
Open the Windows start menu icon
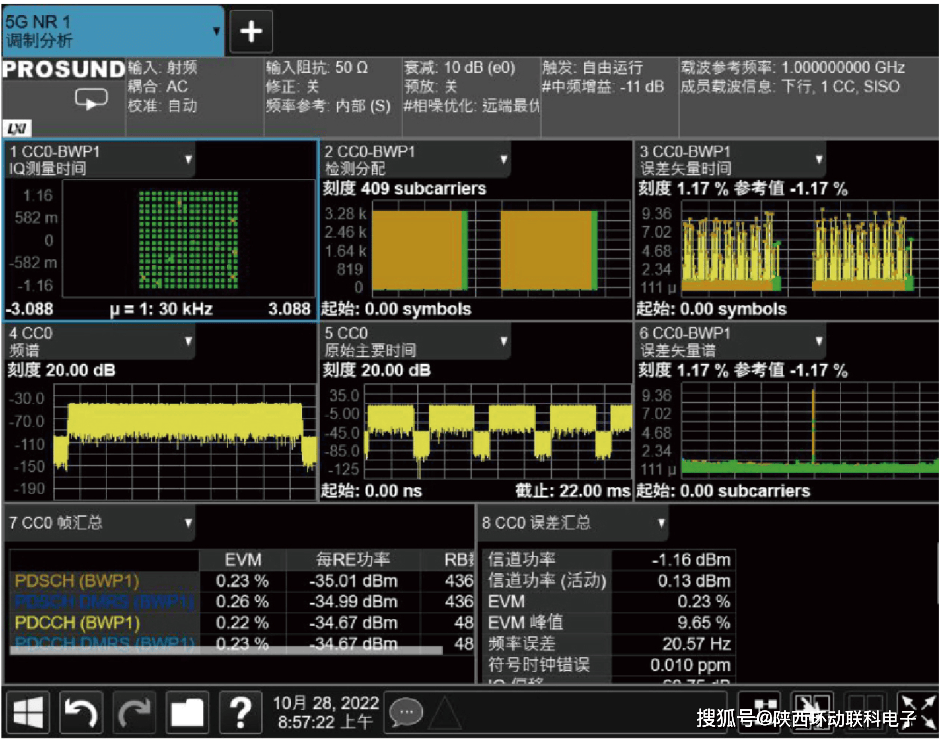(x=28, y=711)
